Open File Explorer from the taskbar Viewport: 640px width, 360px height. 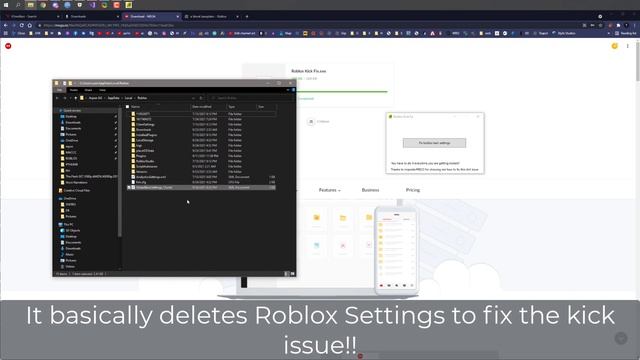coord(31,5)
